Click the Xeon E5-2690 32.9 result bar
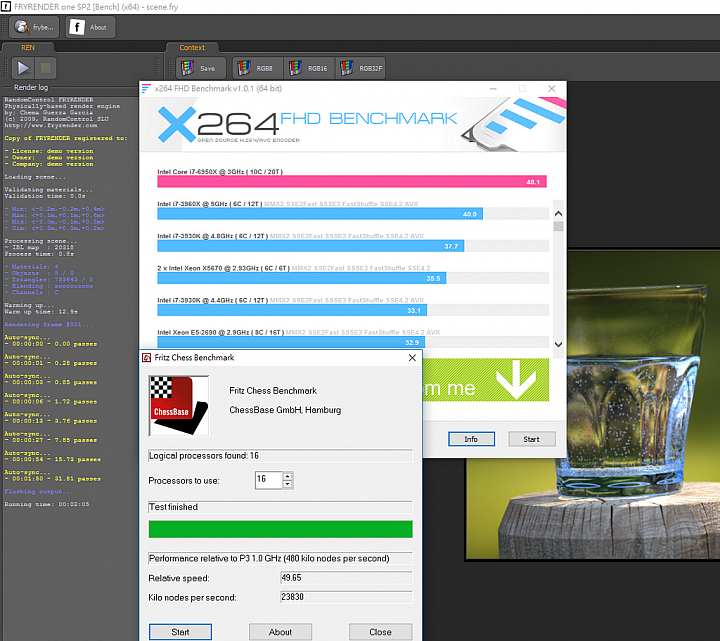This screenshot has height=641, width=720. pos(291,342)
